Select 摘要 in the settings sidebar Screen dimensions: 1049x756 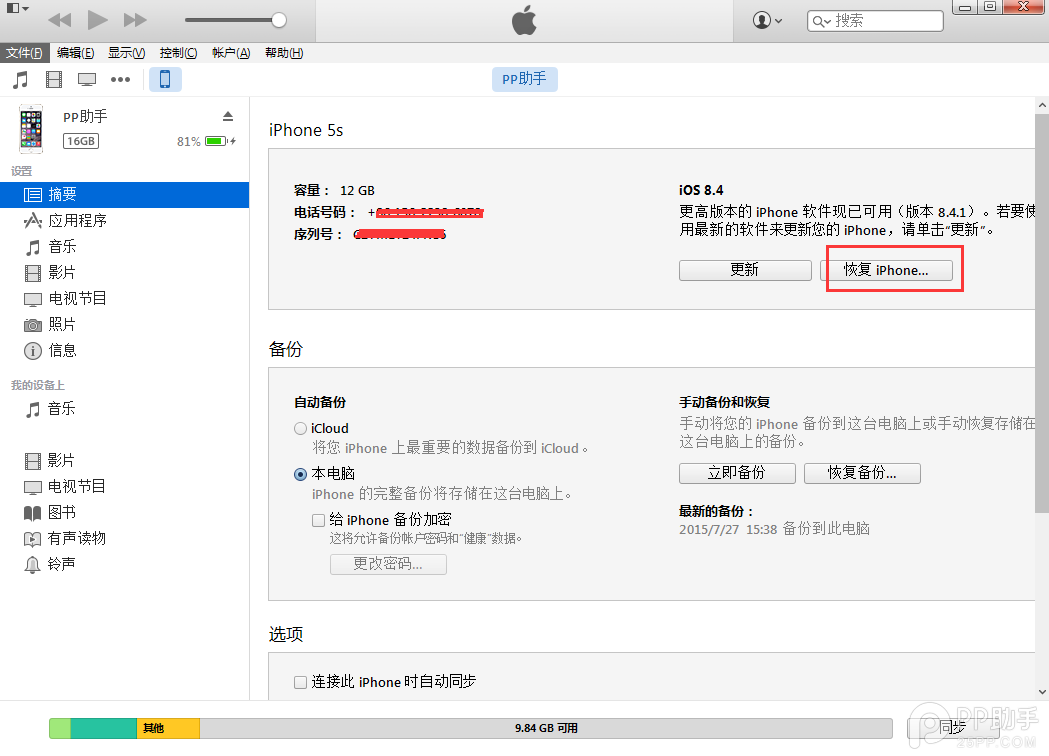pyautogui.click(x=124, y=195)
